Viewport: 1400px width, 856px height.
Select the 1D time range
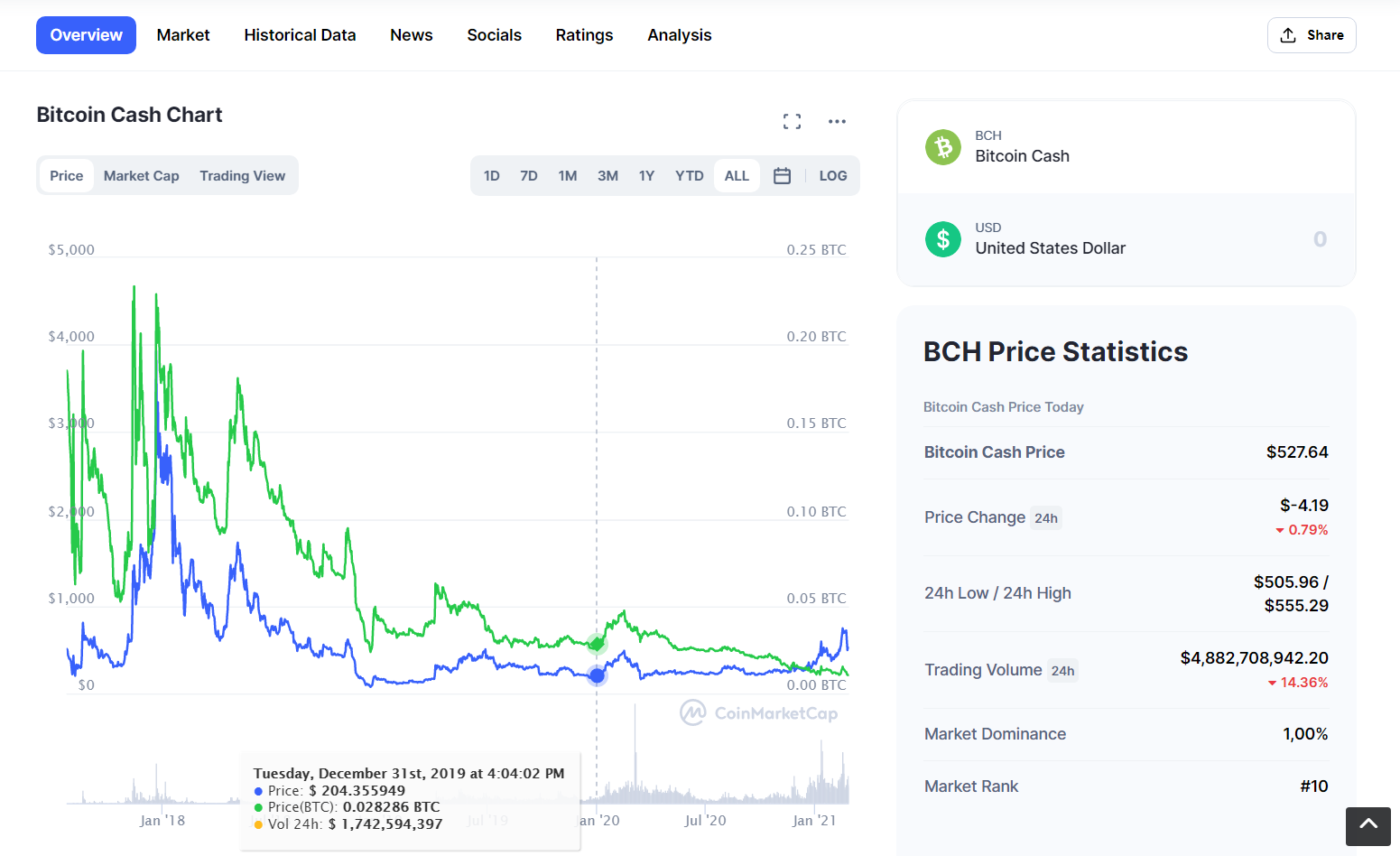(x=492, y=176)
